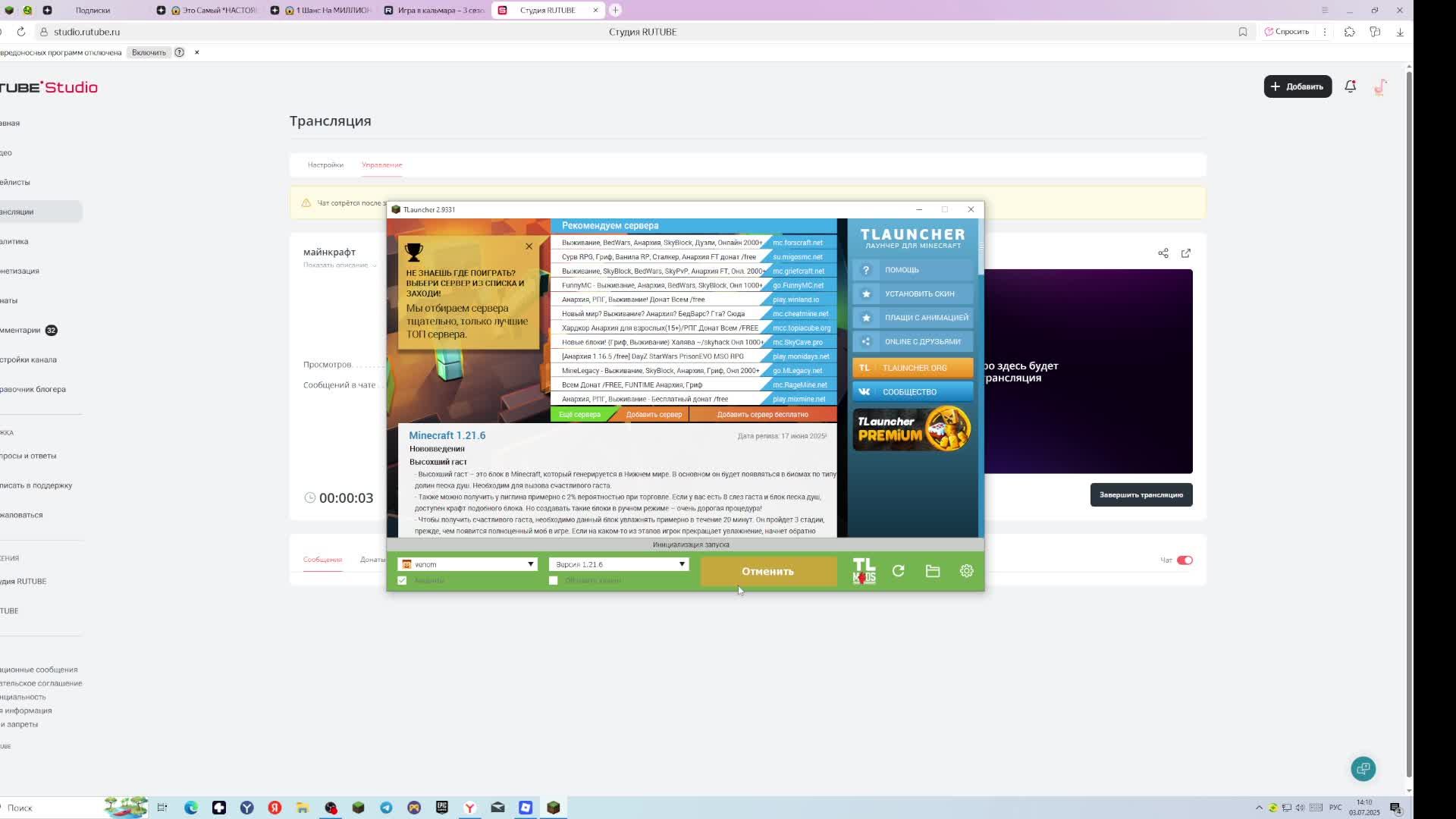The height and width of the screenshot is (819, 1456).
Task: Click the refresh icon in TLauncher
Action: [x=898, y=571]
